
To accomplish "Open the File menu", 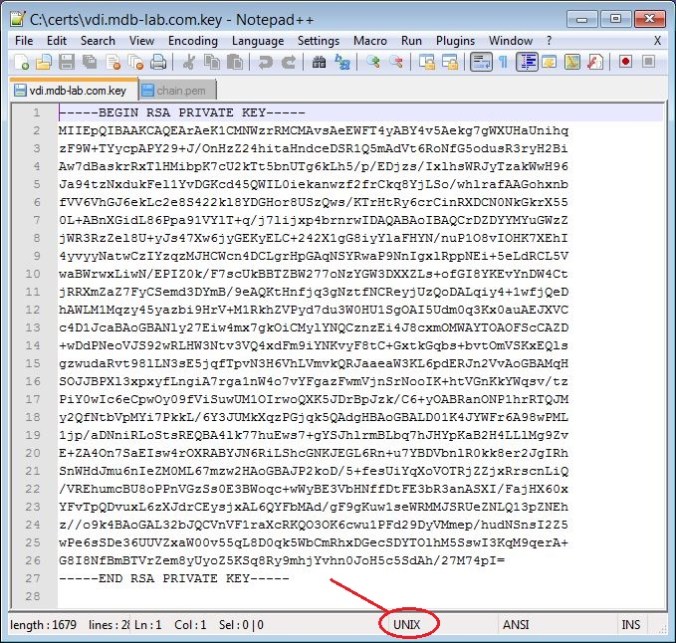I will coord(25,40).
